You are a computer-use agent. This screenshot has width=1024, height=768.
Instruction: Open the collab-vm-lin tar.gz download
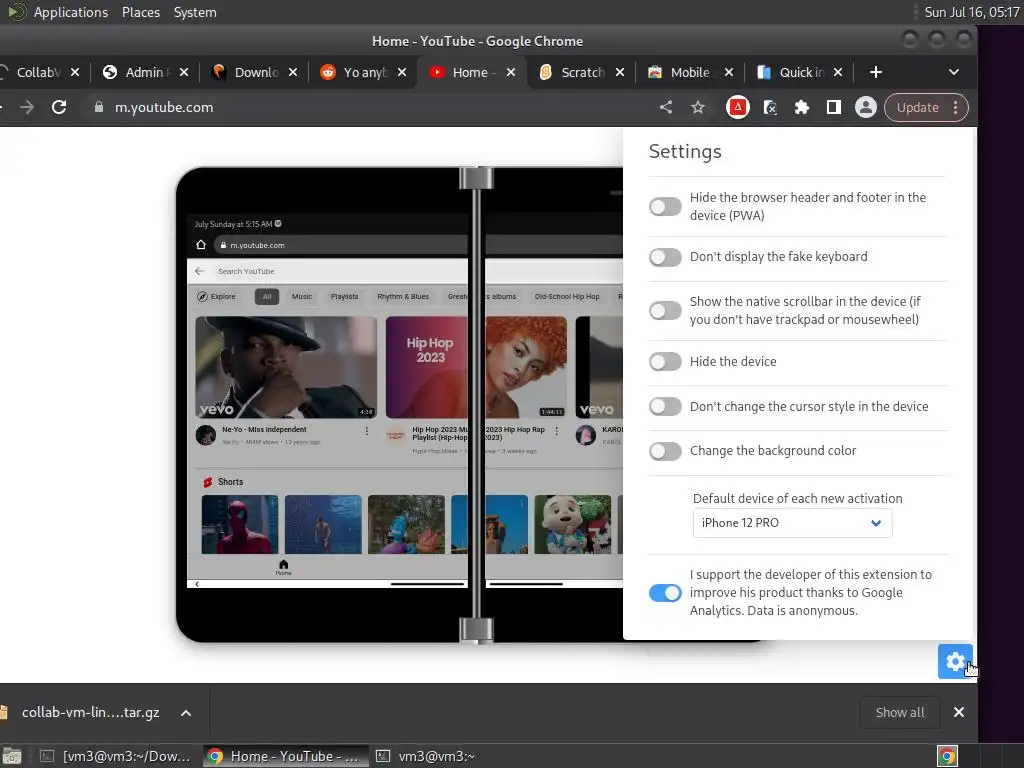tap(91, 712)
